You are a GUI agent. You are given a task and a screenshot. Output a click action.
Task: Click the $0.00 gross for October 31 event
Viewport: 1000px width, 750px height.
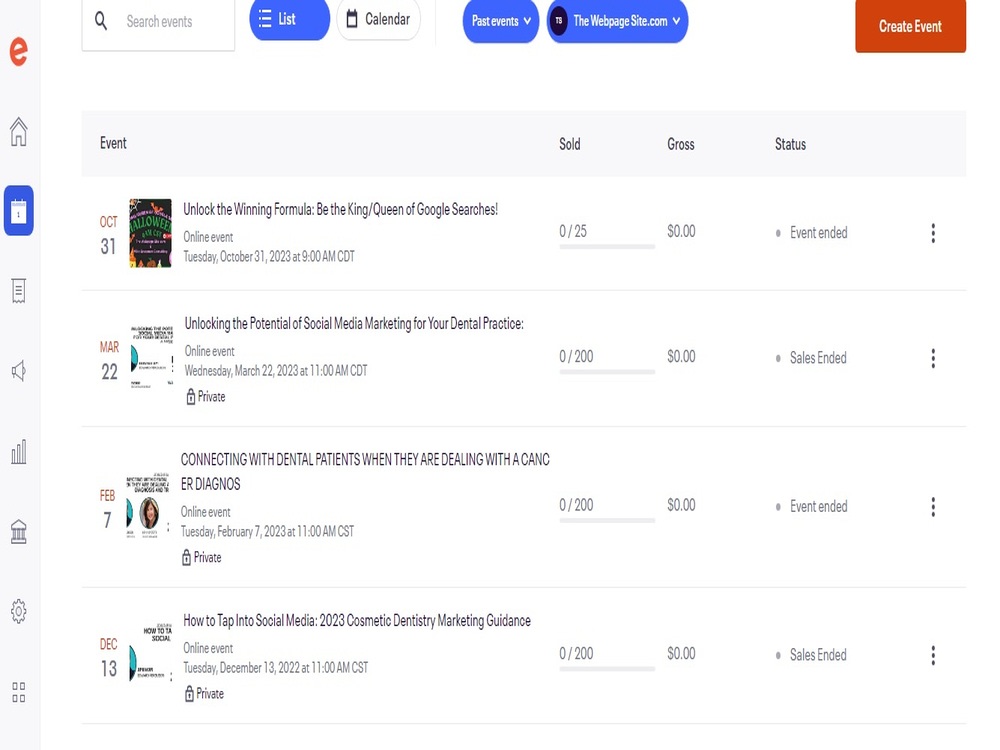tap(681, 231)
